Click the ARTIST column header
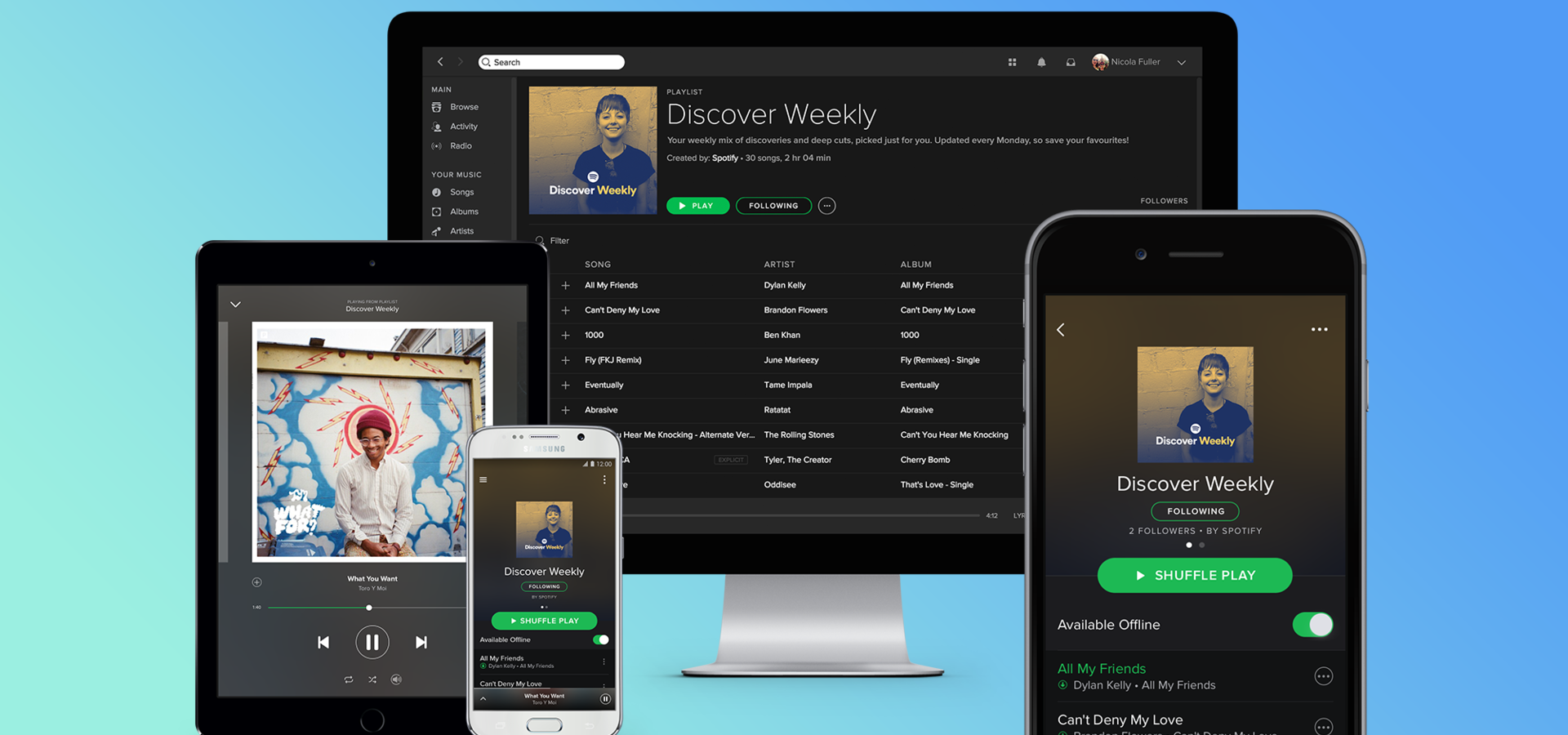The width and height of the screenshot is (1568, 735). (x=779, y=265)
